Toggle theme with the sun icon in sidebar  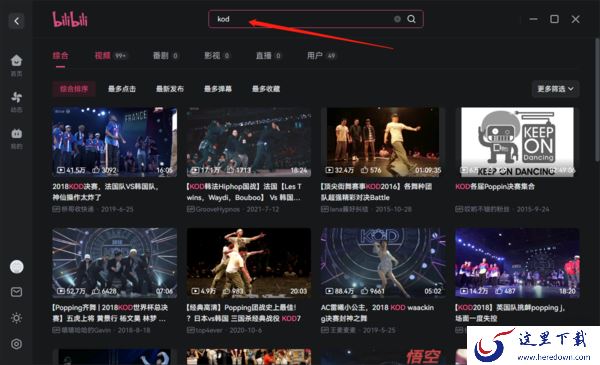tap(16, 318)
